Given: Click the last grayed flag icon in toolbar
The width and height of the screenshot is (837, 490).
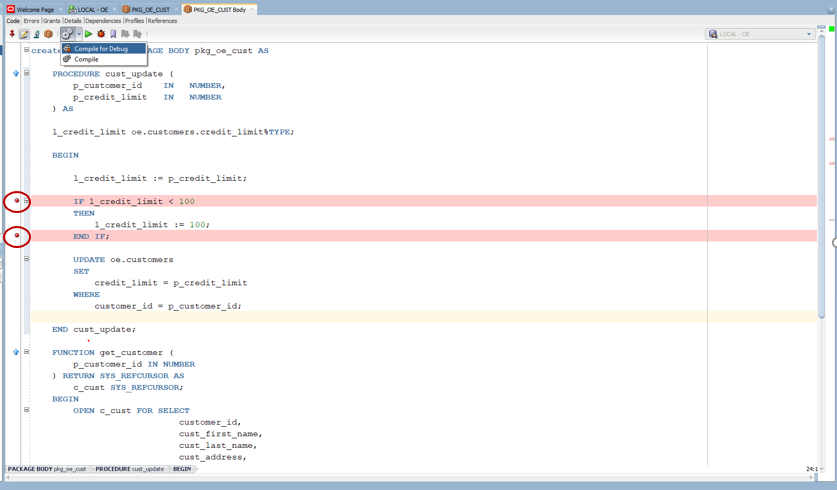Looking at the screenshot, I should [137, 34].
